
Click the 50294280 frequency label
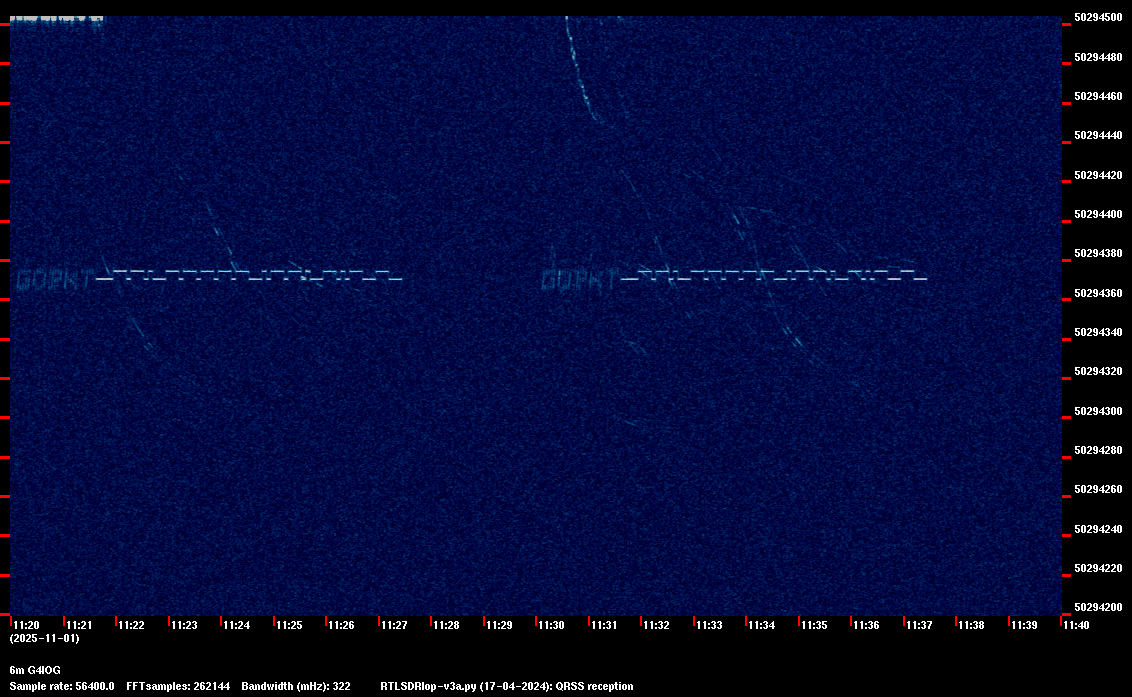tap(1098, 450)
